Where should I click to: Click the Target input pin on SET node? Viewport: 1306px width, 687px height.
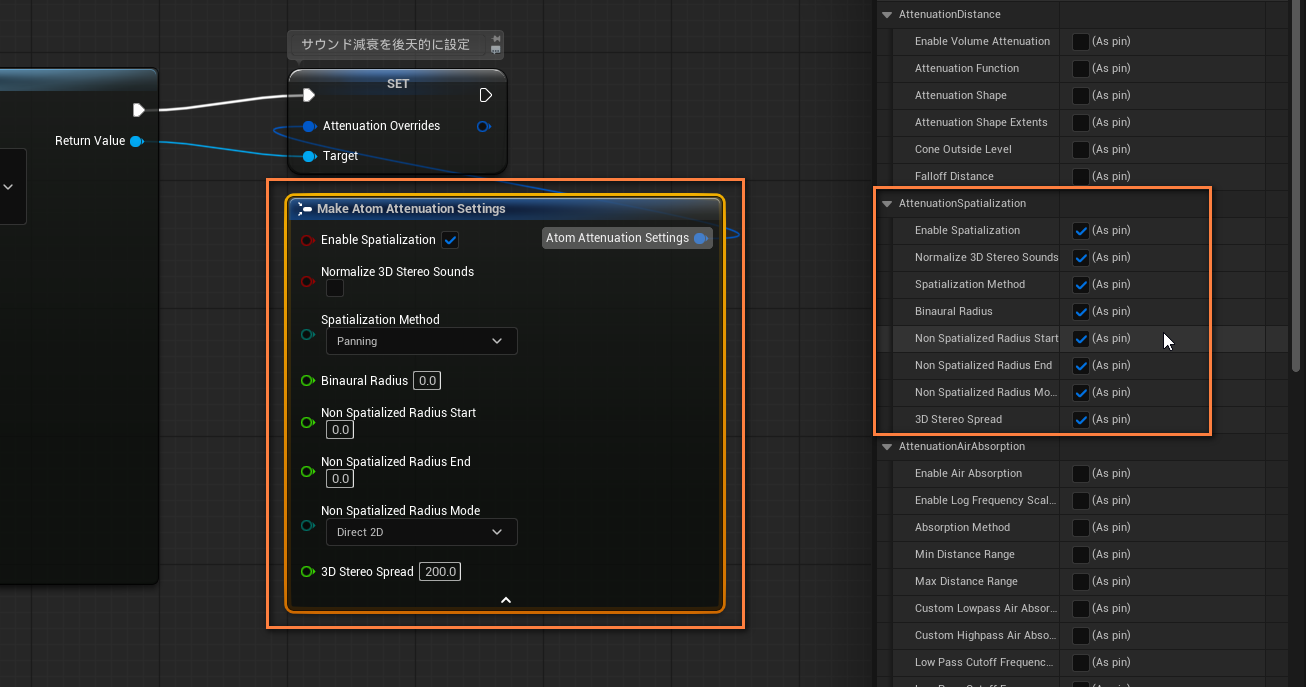309,156
